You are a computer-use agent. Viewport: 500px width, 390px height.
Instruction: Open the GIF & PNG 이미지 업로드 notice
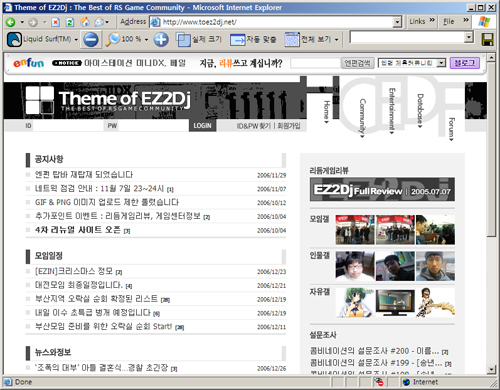(x=107, y=202)
